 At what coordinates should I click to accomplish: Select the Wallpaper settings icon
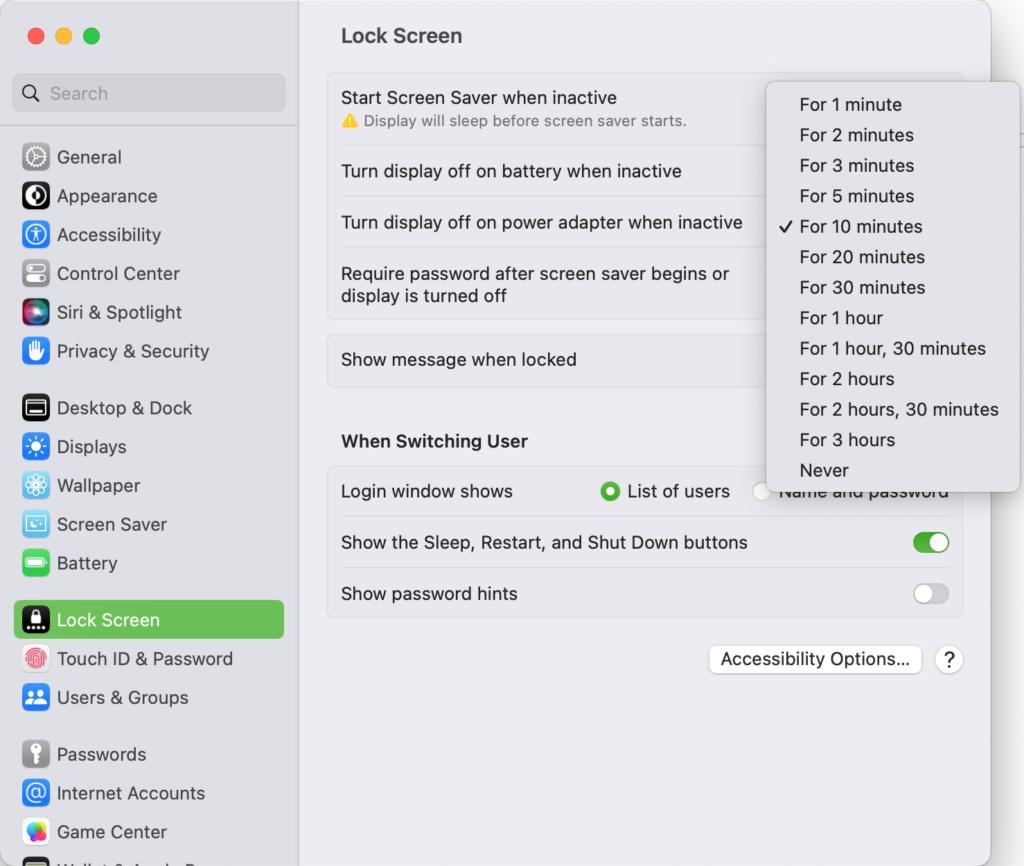point(36,486)
